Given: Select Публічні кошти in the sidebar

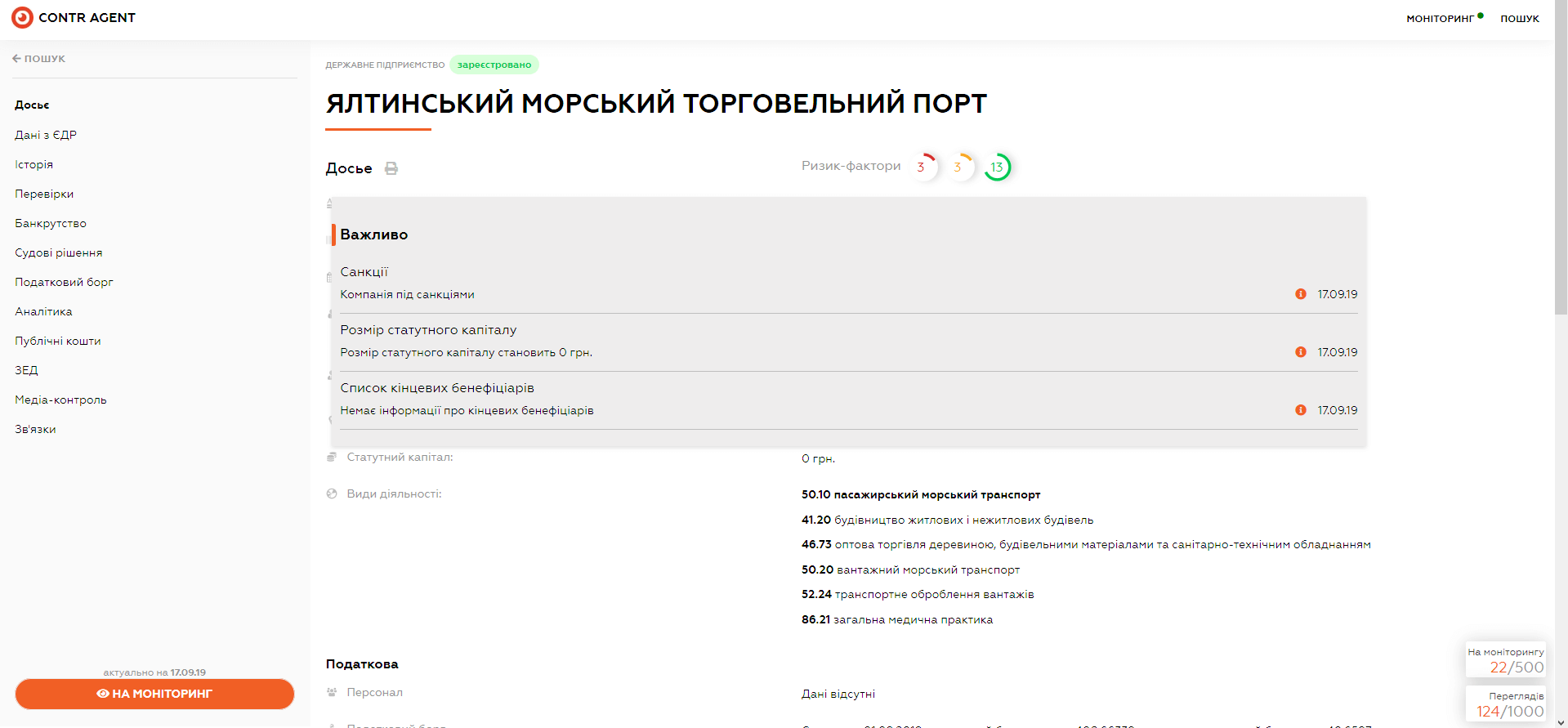Looking at the screenshot, I should click(58, 341).
